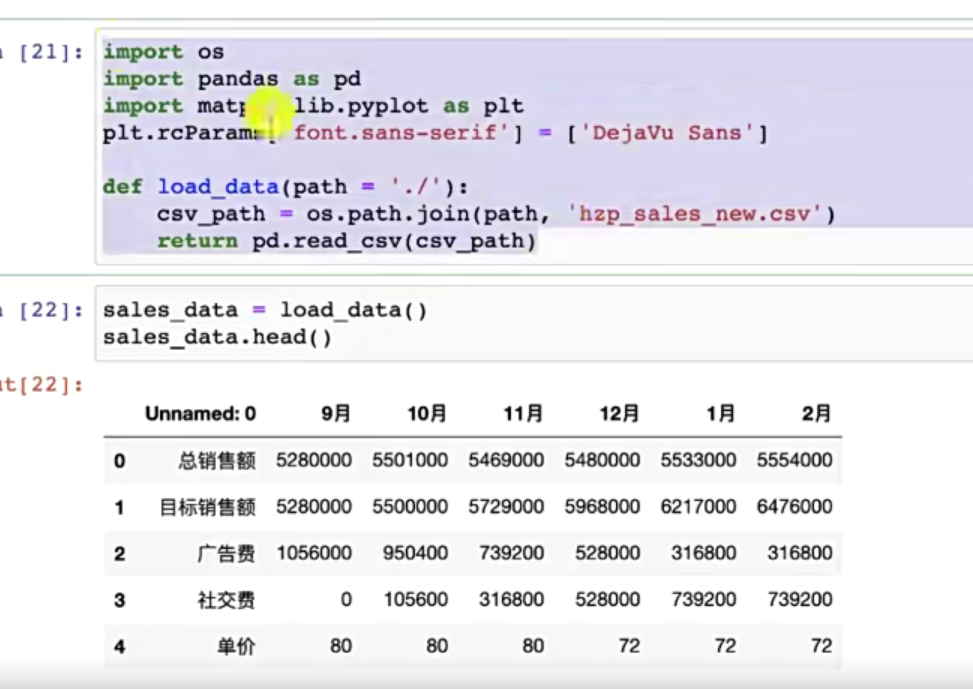The height and width of the screenshot is (689, 973).
Task: Click the 社交费 row label
Action: [x=226, y=600]
